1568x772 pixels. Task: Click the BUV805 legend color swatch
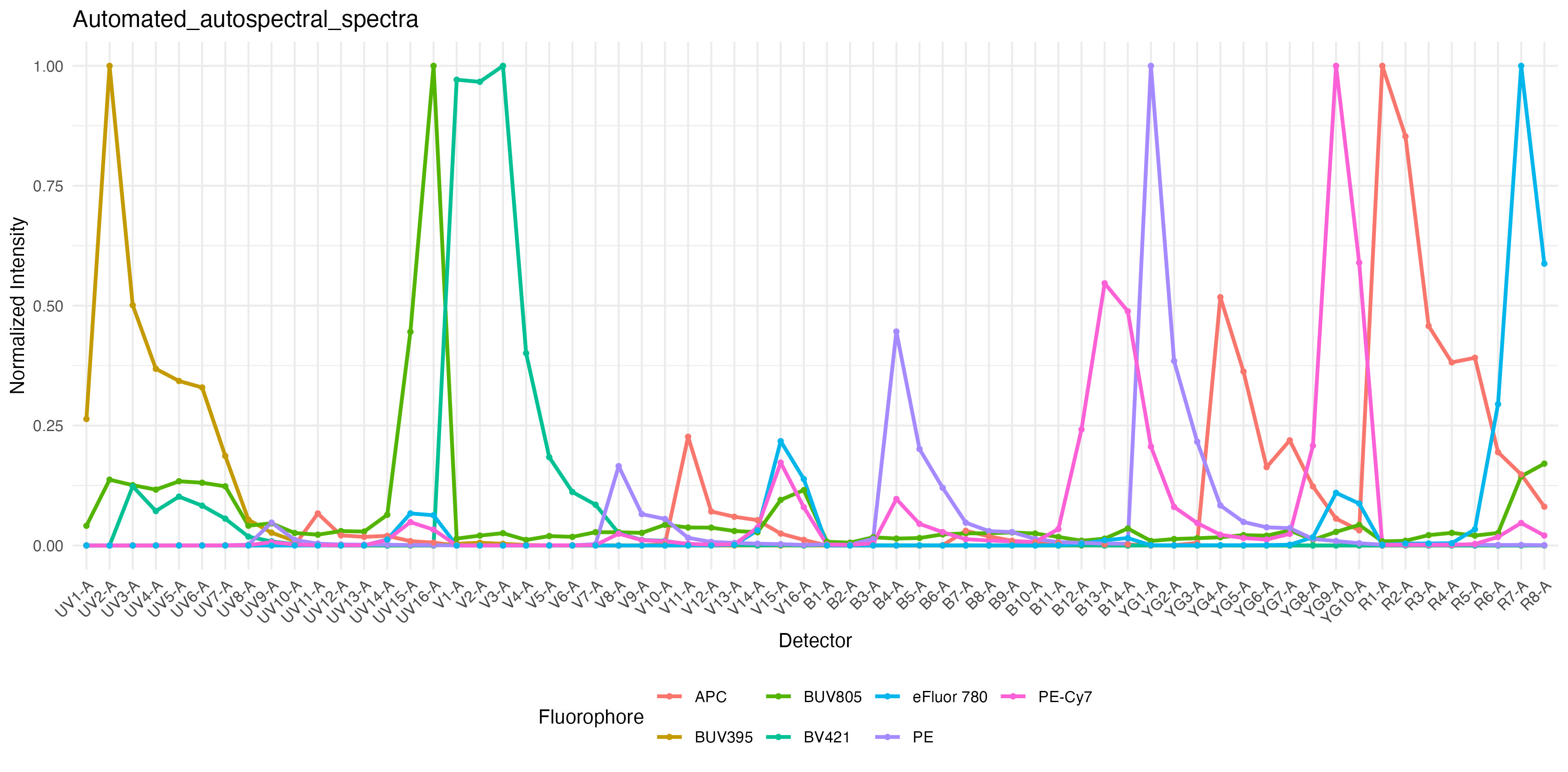pyautogui.click(x=778, y=697)
